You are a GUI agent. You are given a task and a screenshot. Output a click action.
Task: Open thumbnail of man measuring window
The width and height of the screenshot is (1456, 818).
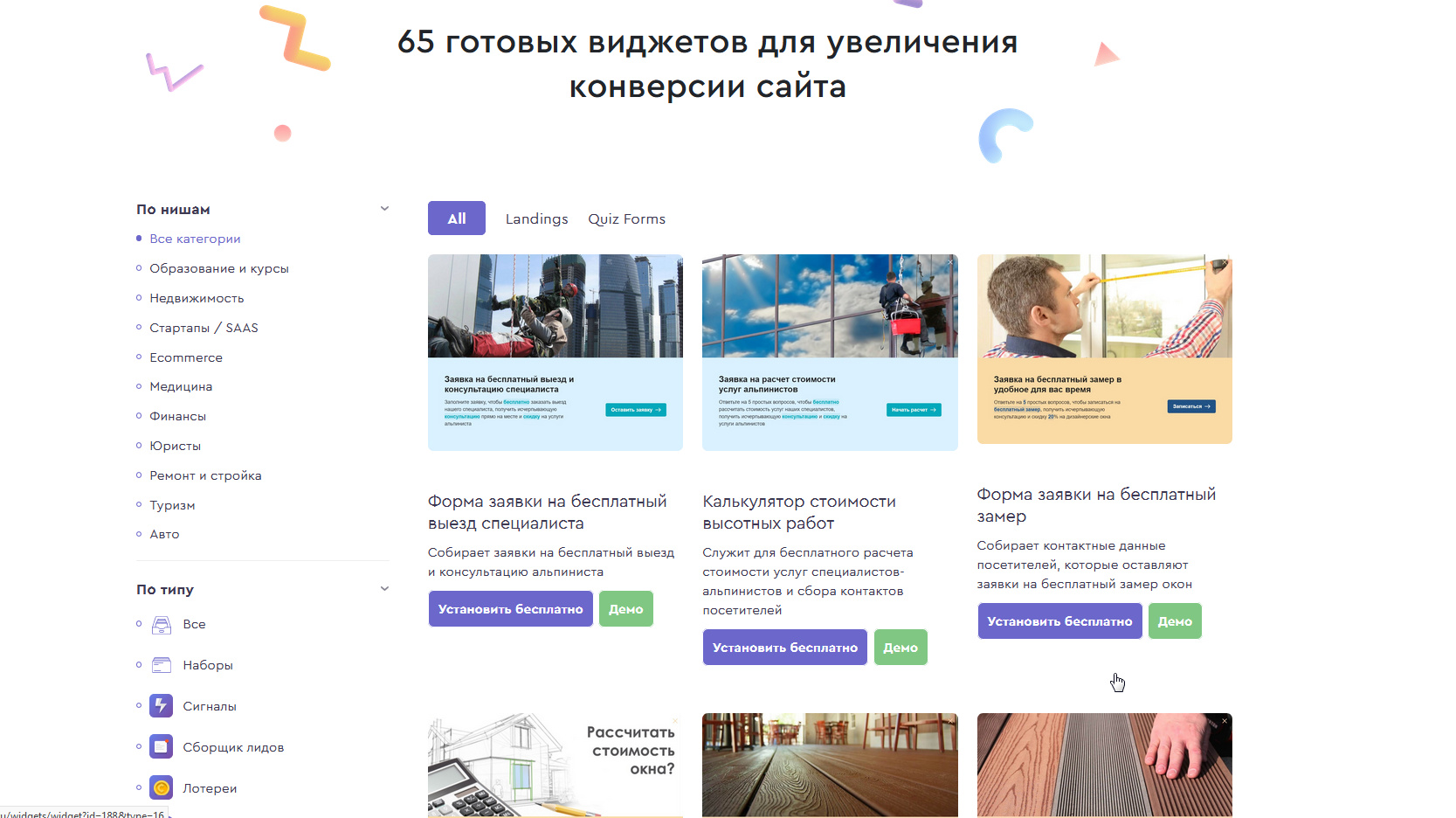coord(1105,350)
